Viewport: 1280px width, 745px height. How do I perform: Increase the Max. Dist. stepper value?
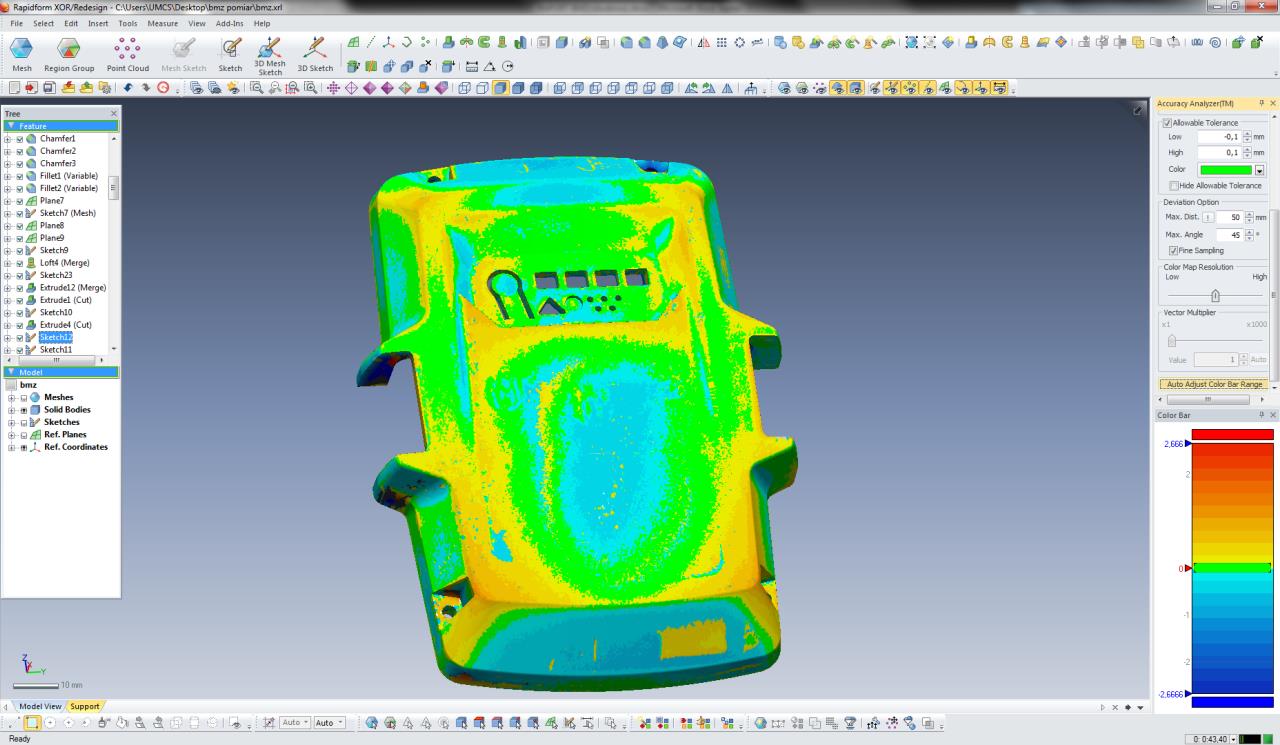coord(1248,214)
